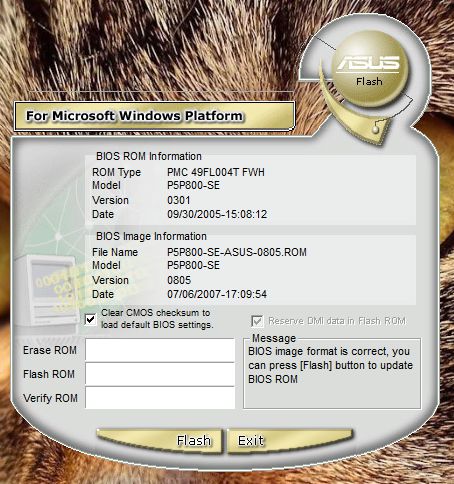Select the BIOS image file name text
454x484 pixels.
(237, 252)
